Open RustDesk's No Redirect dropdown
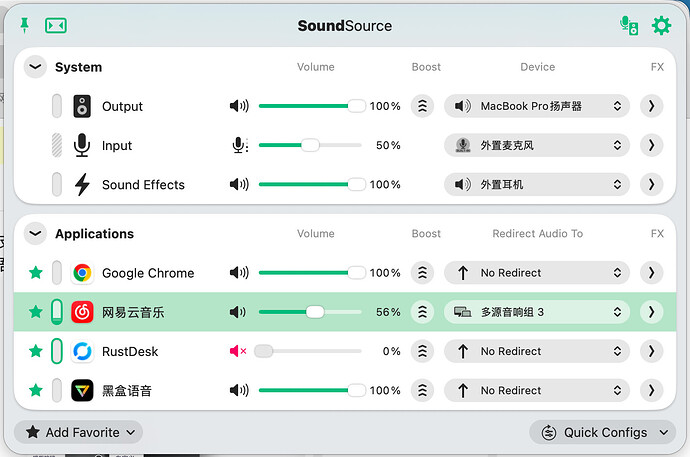The image size is (690, 457). click(537, 351)
